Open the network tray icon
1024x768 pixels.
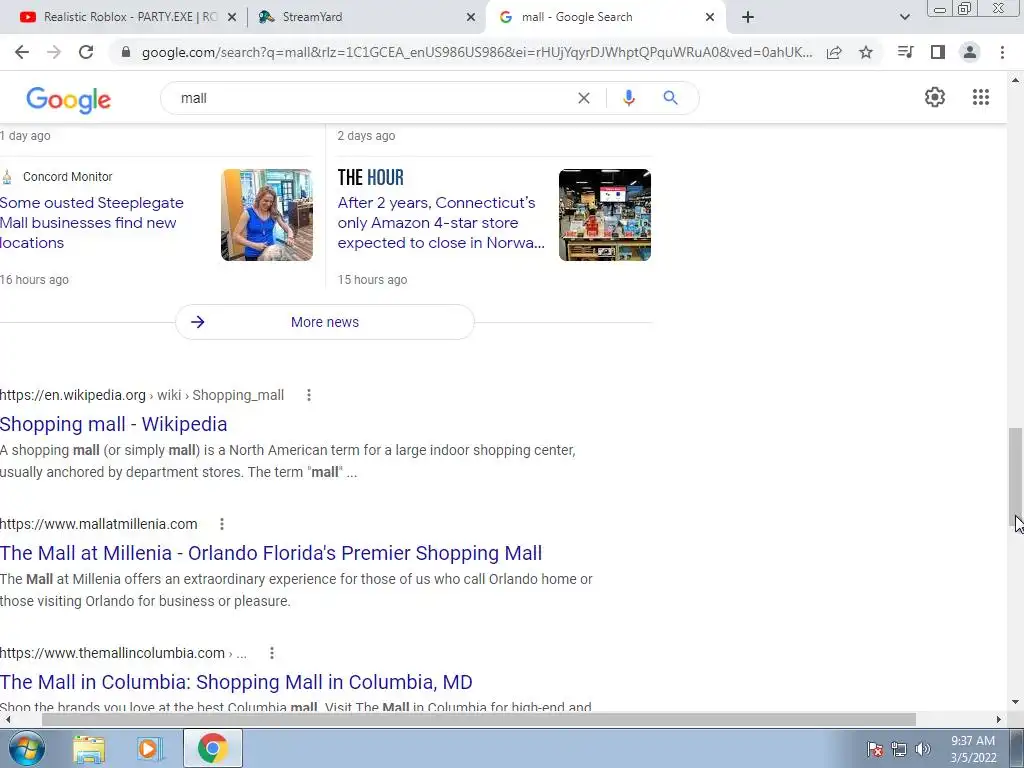coord(899,749)
